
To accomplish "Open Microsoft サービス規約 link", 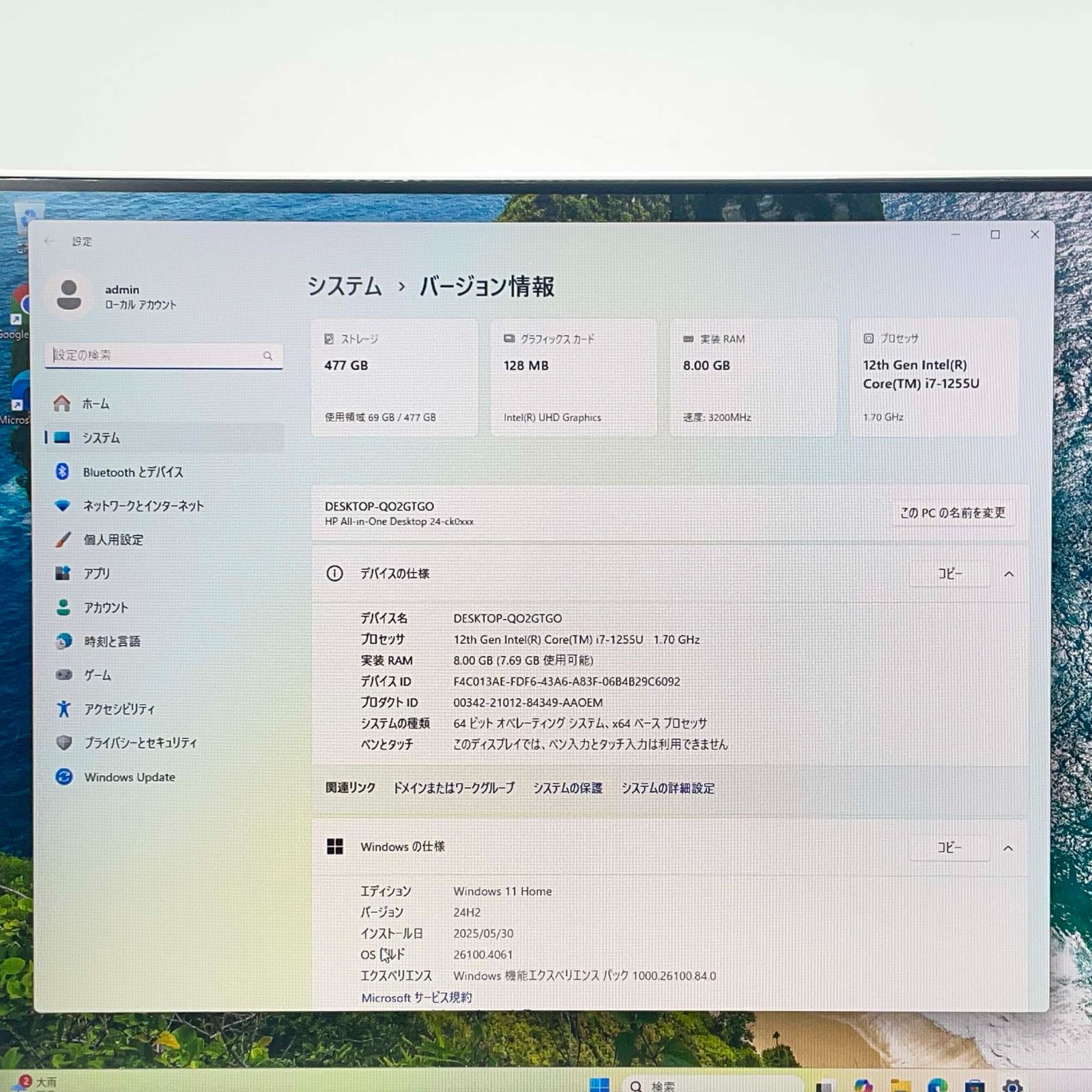I will tap(416, 998).
